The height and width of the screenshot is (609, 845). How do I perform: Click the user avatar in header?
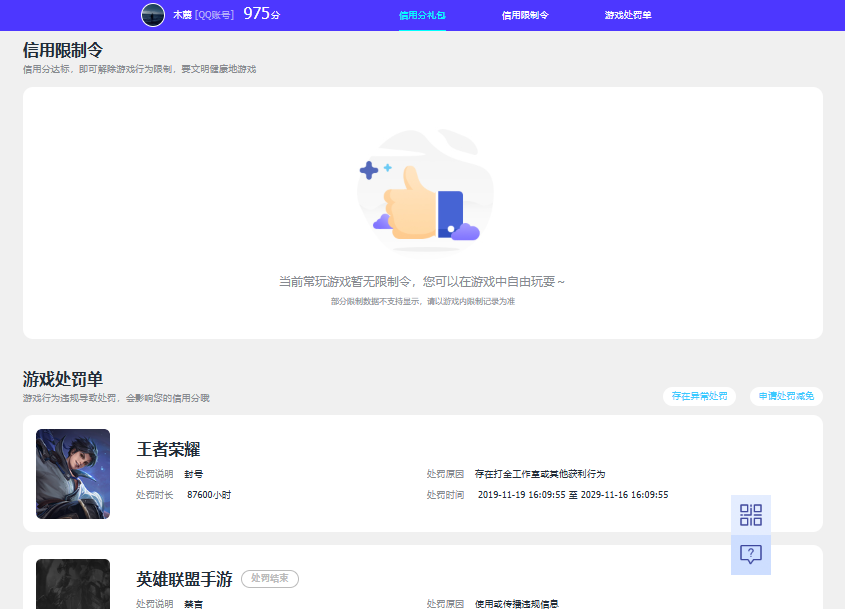coord(153,15)
